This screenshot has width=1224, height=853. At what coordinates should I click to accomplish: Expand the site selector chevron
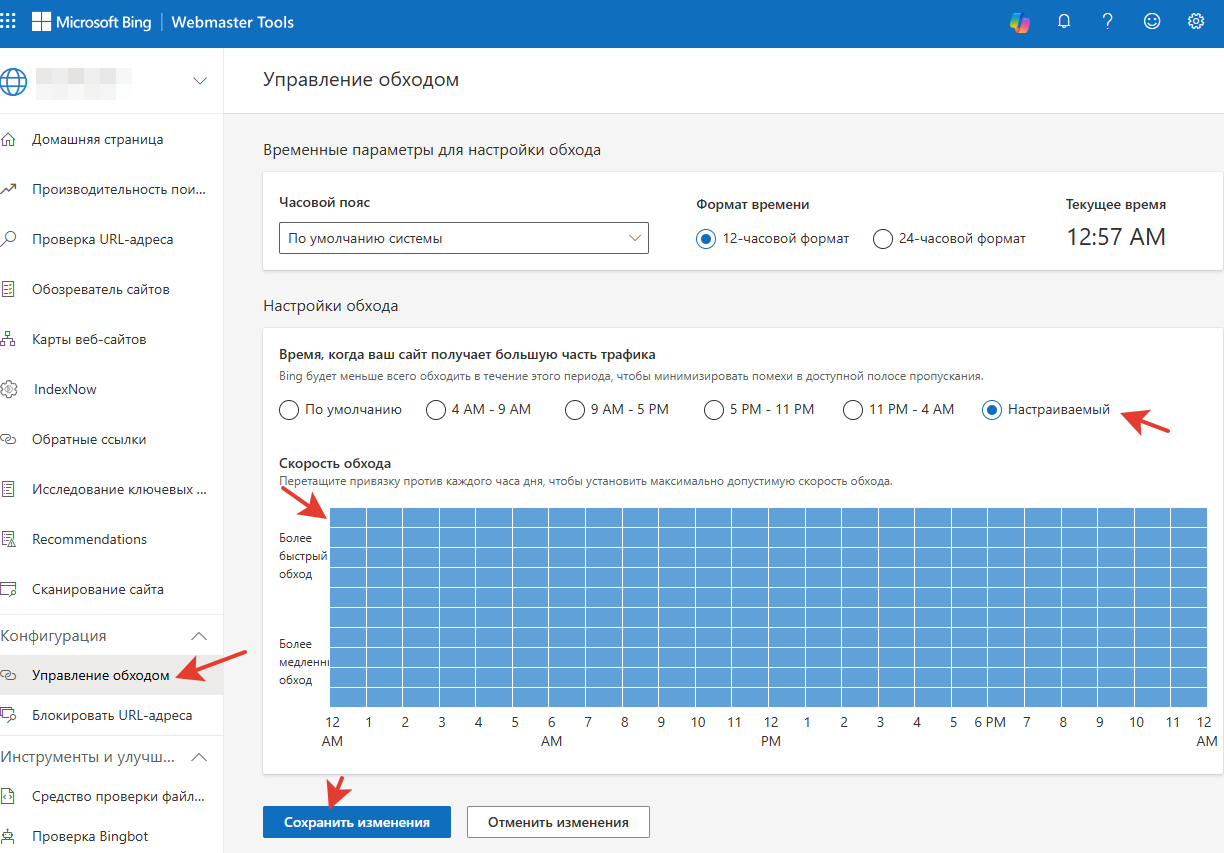[x=199, y=81]
